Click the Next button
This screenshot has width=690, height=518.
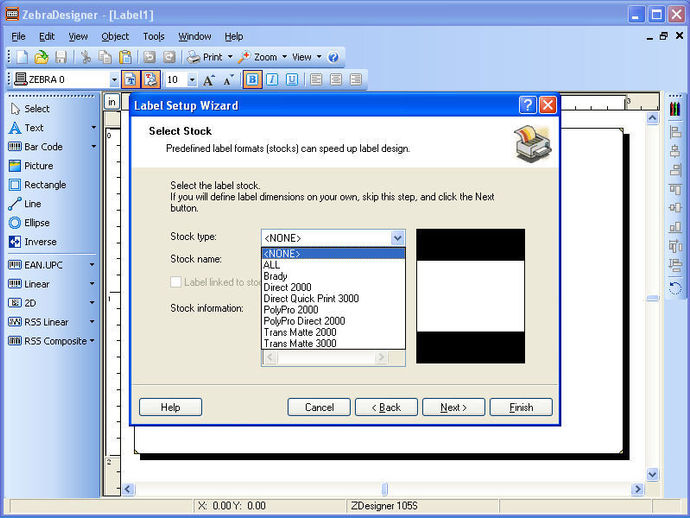pos(454,407)
